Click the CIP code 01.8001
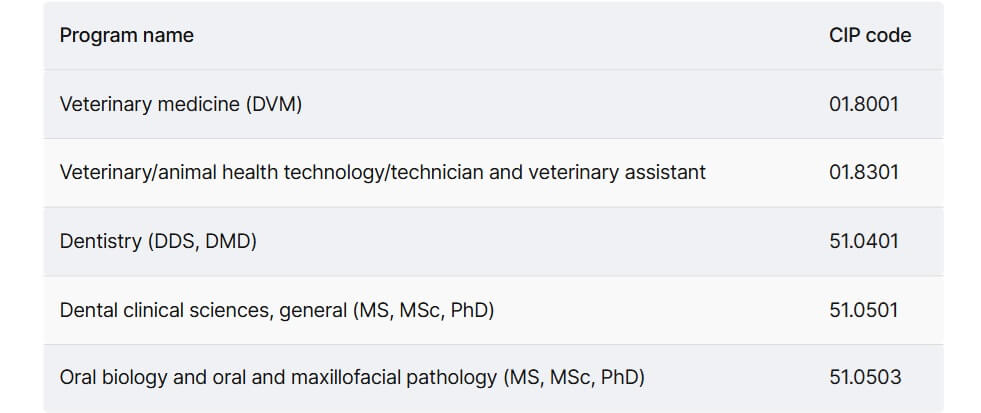The image size is (981, 413). click(x=864, y=104)
